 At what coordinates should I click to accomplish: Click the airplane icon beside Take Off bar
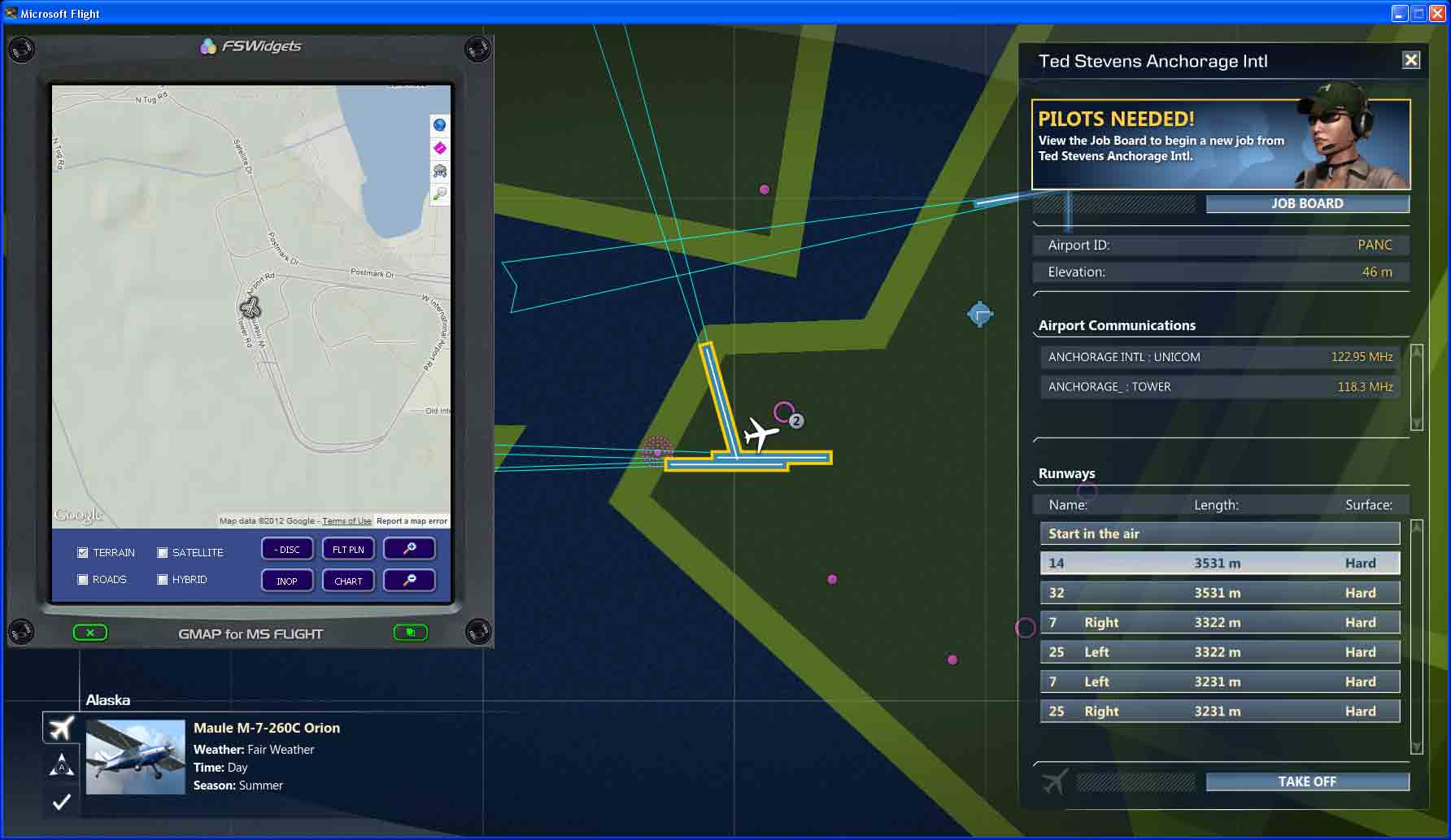1054,781
